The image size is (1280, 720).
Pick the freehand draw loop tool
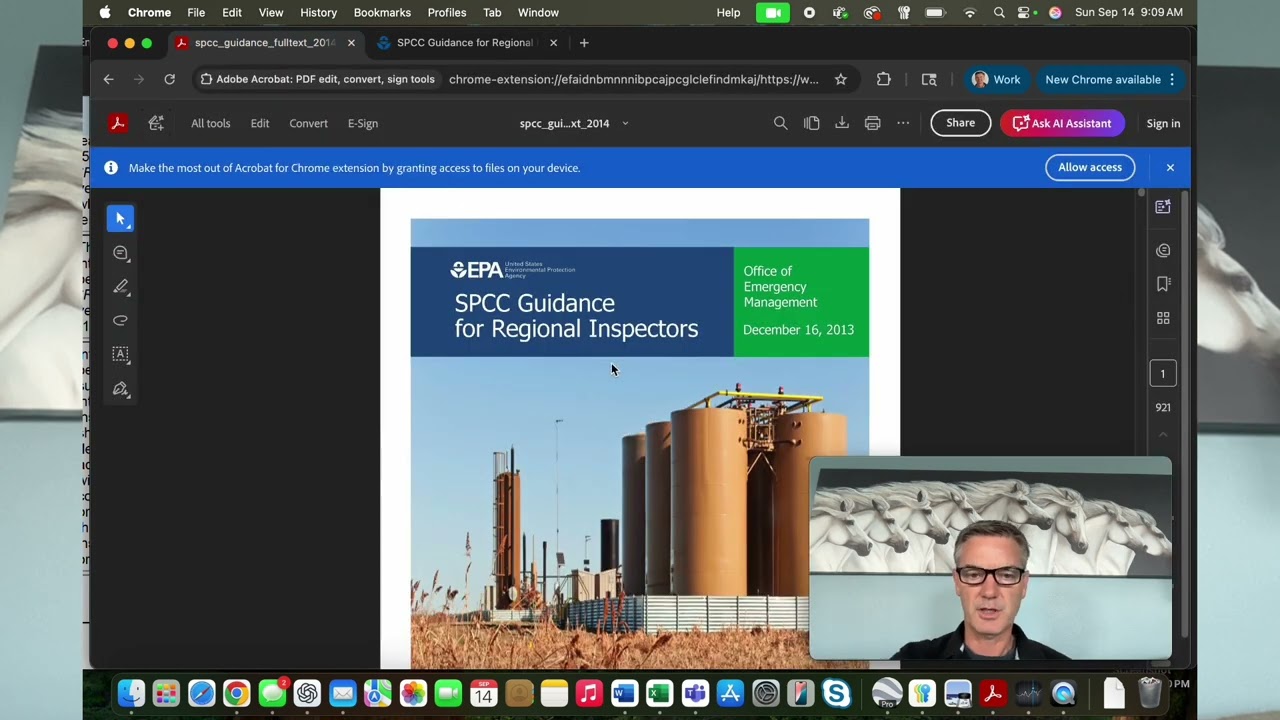(120, 321)
